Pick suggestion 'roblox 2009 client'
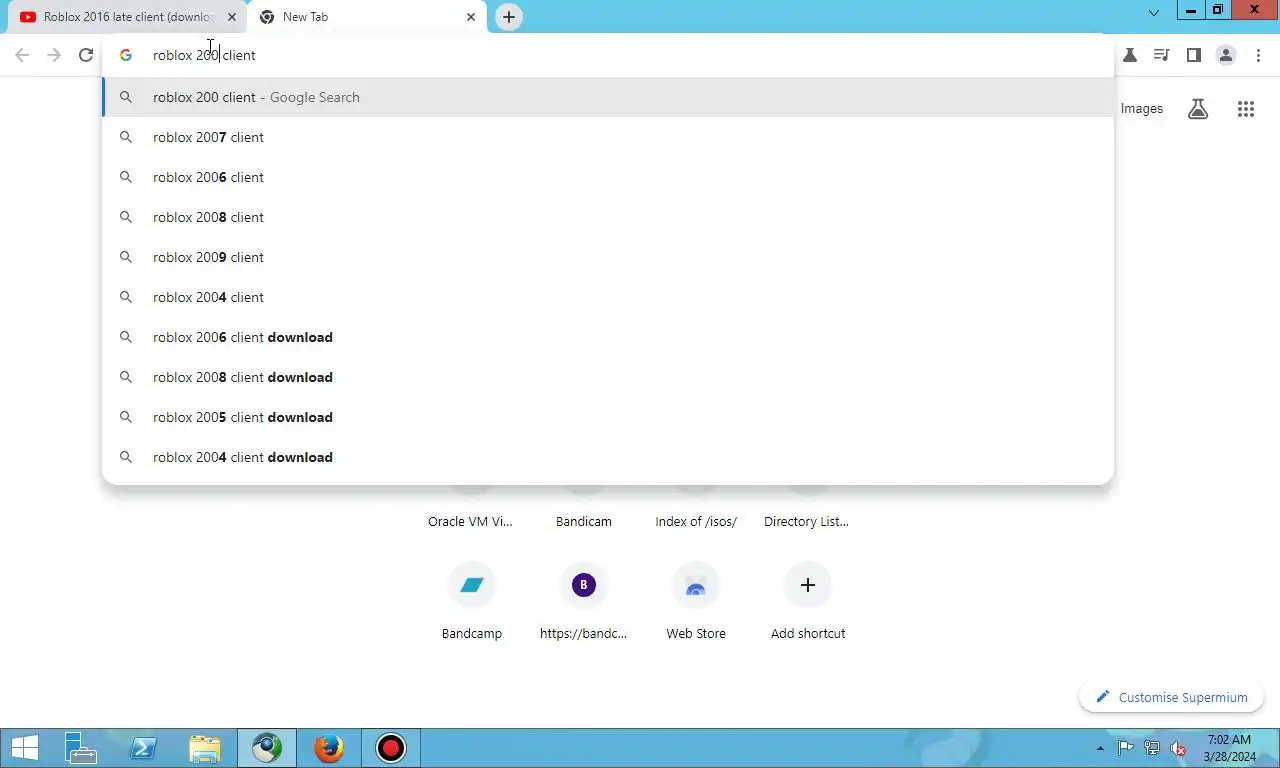 coord(608,257)
